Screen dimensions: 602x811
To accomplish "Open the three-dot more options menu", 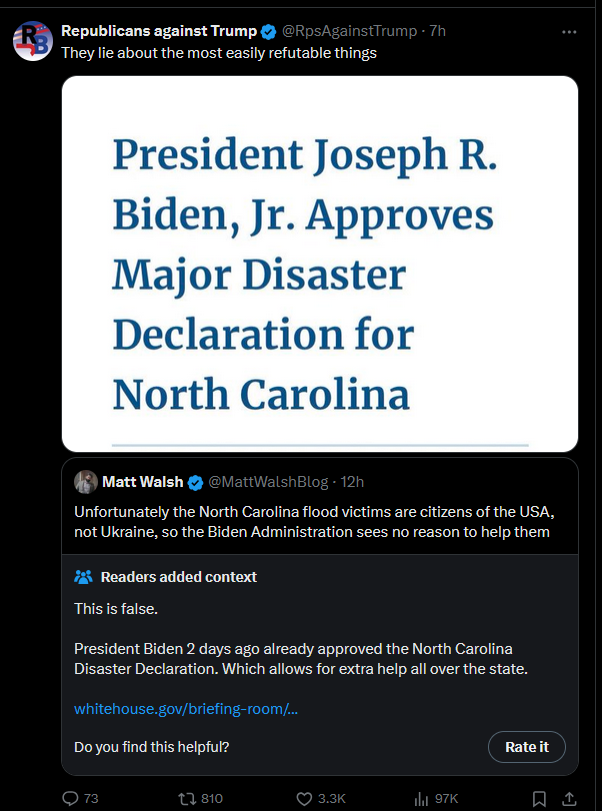I will click(x=570, y=31).
